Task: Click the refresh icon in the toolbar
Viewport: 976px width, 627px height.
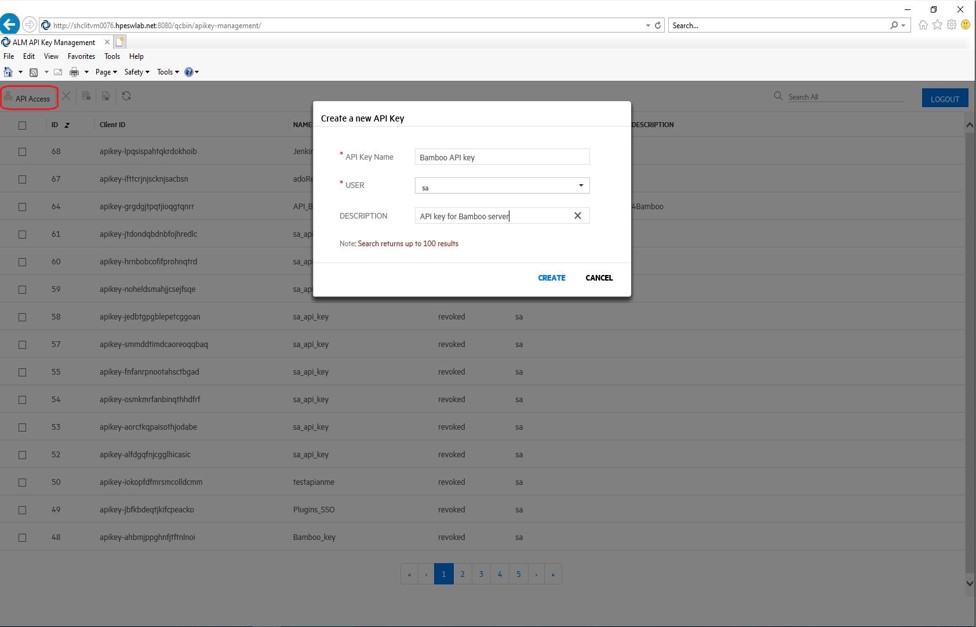Action: click(x=126, y=97)
